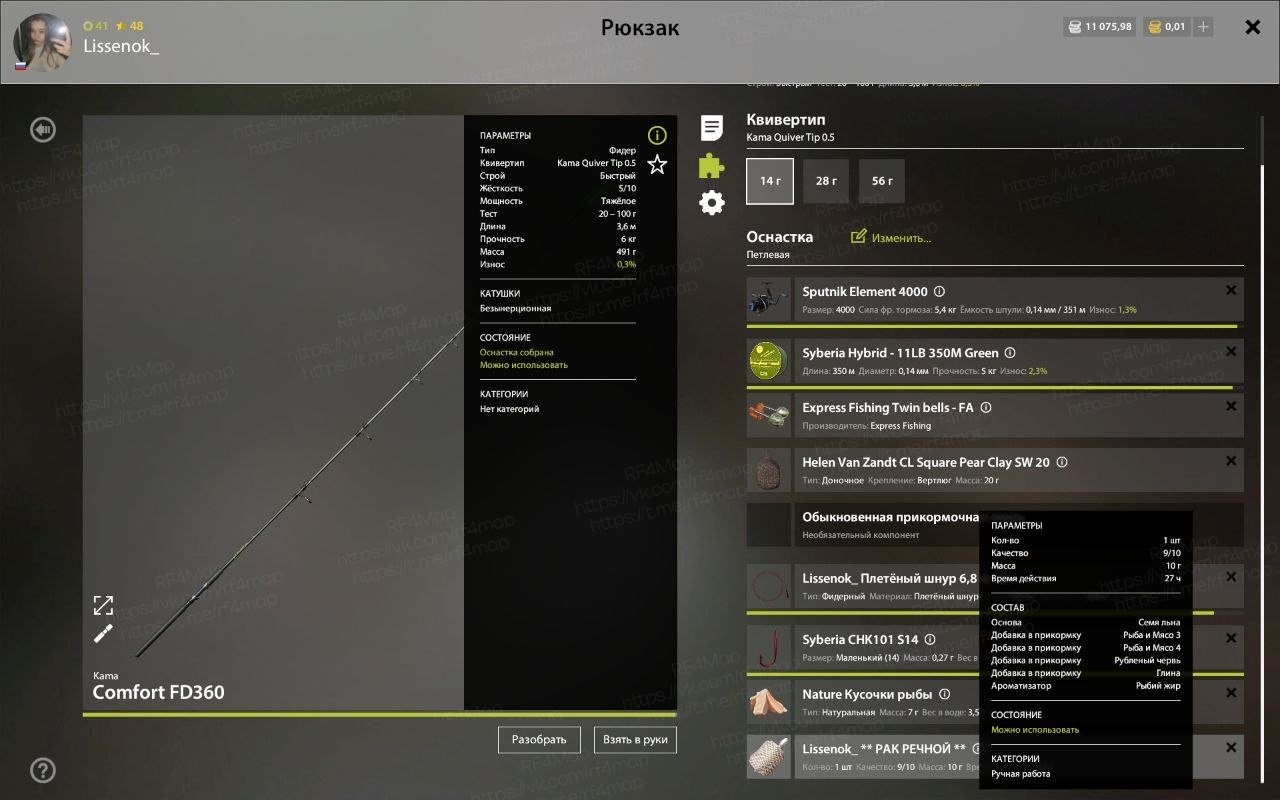1280x800 pixels.
Task: Click the gold coins balance 0,01
Action: click(x=1167, y=27)
